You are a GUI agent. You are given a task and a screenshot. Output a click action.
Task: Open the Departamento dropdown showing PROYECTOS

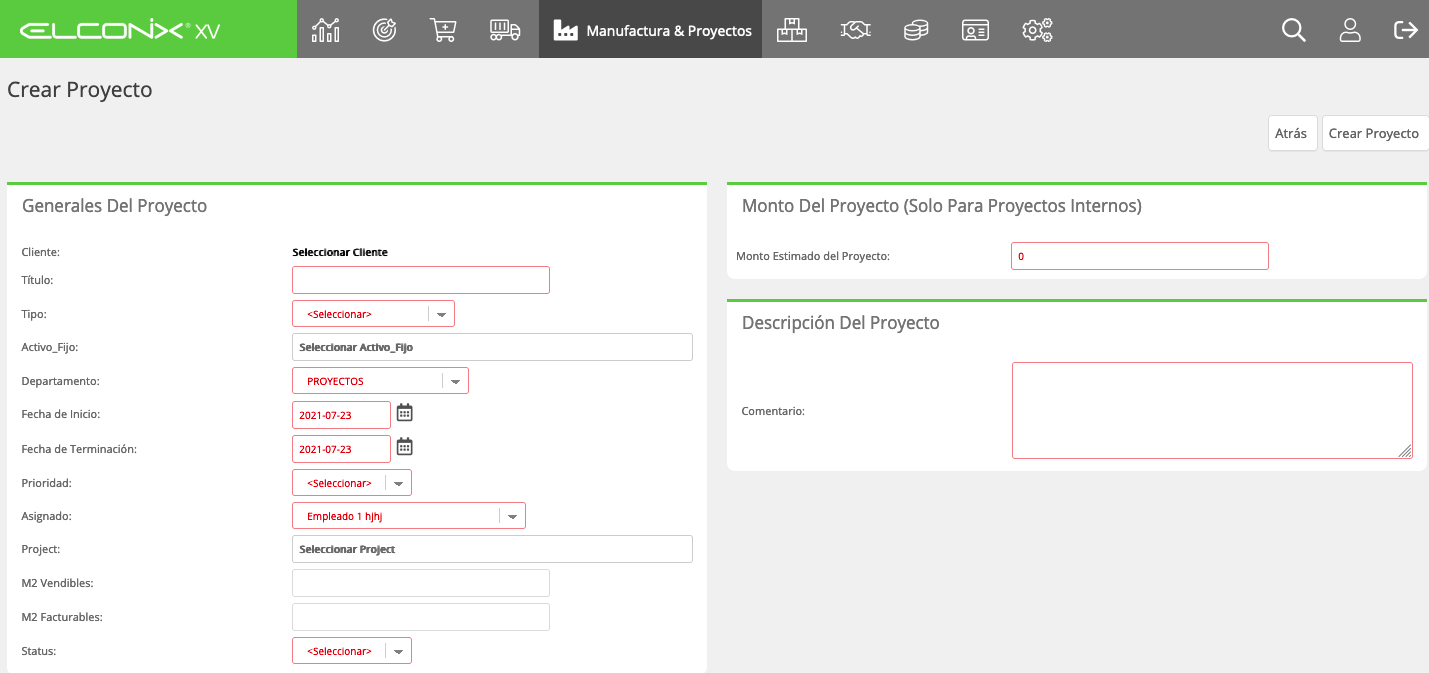click(x=380, y=381)
